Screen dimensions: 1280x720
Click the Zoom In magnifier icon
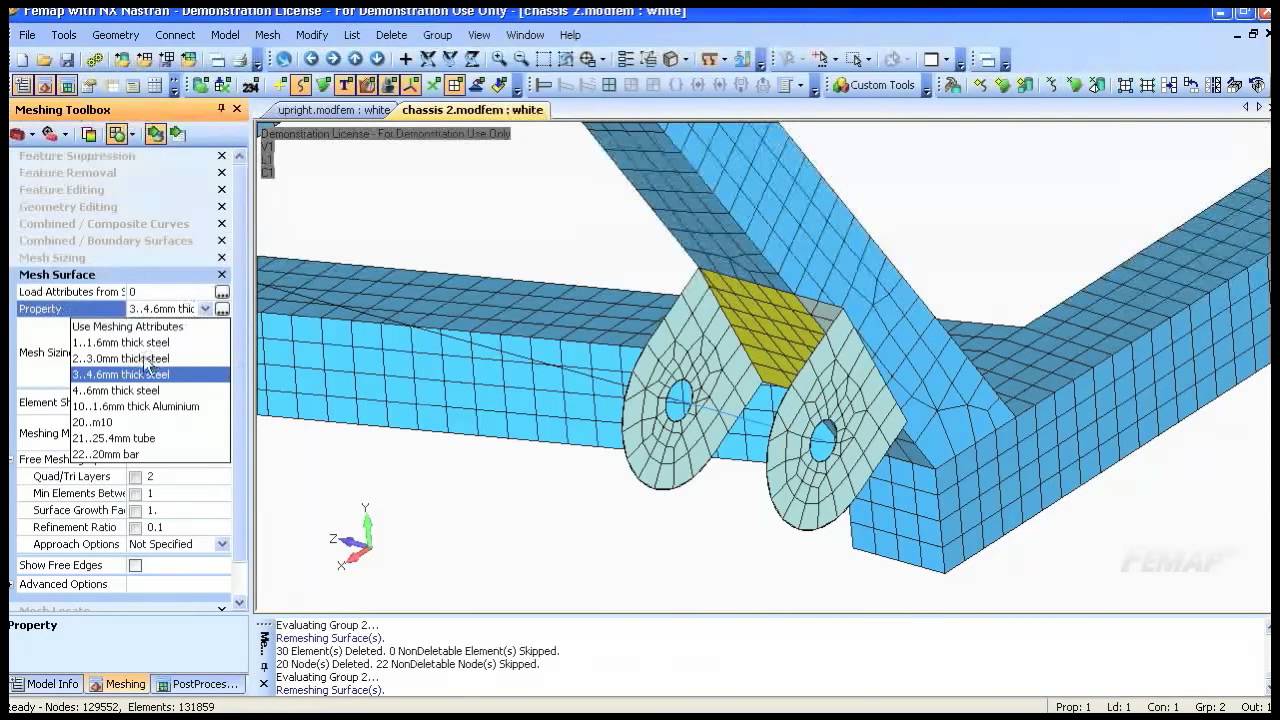[x=499, y=60]
